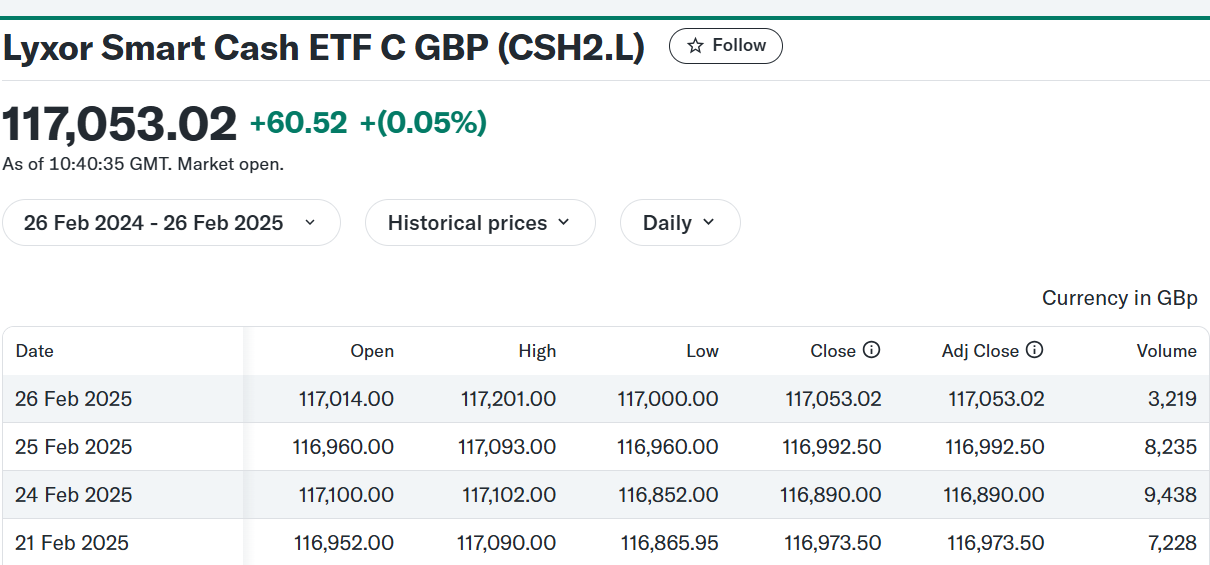Click the Volume column header
The width and height of the screenshot is (1210, 565).
pyautogui.click(x=1166, y=351)
